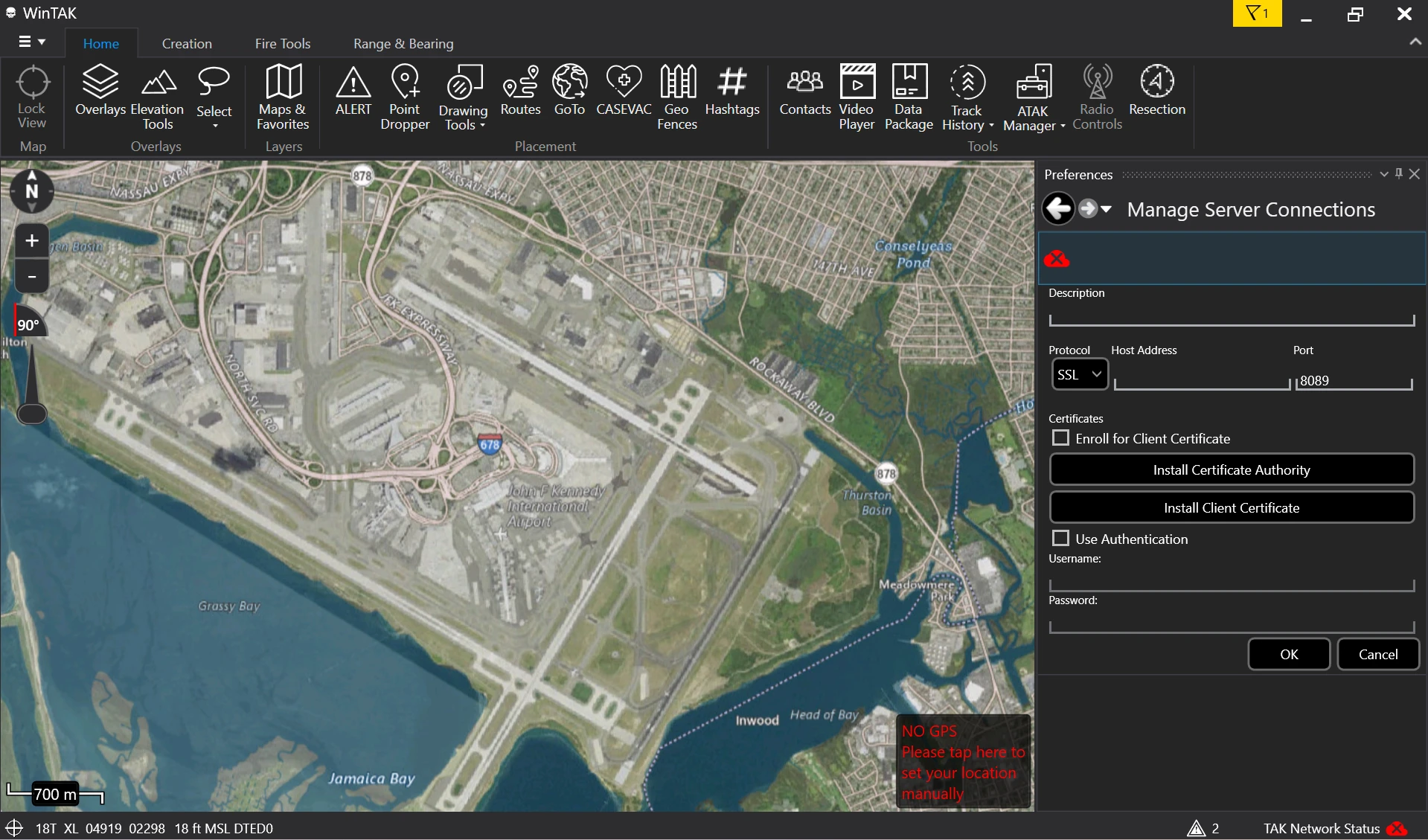1428x840 pixels.
Task: Open Preferences navigation history dropdown arrow
Action: tap(1107, 209)
